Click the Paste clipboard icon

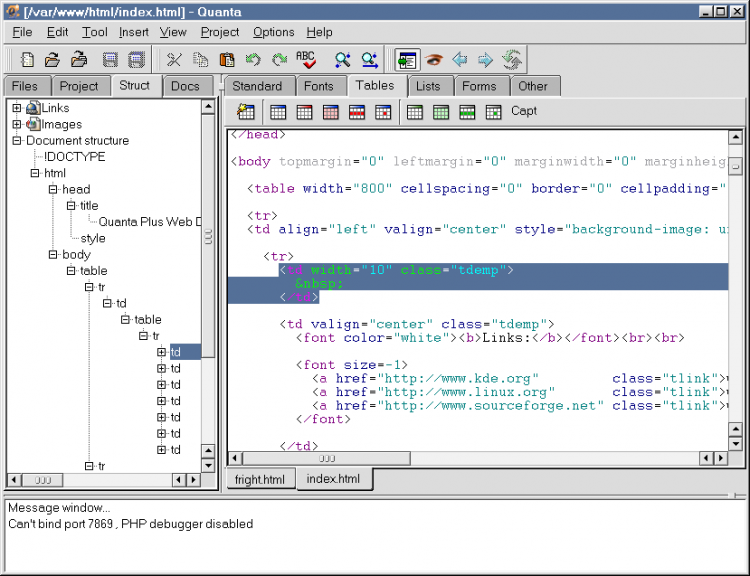(227, 60)
